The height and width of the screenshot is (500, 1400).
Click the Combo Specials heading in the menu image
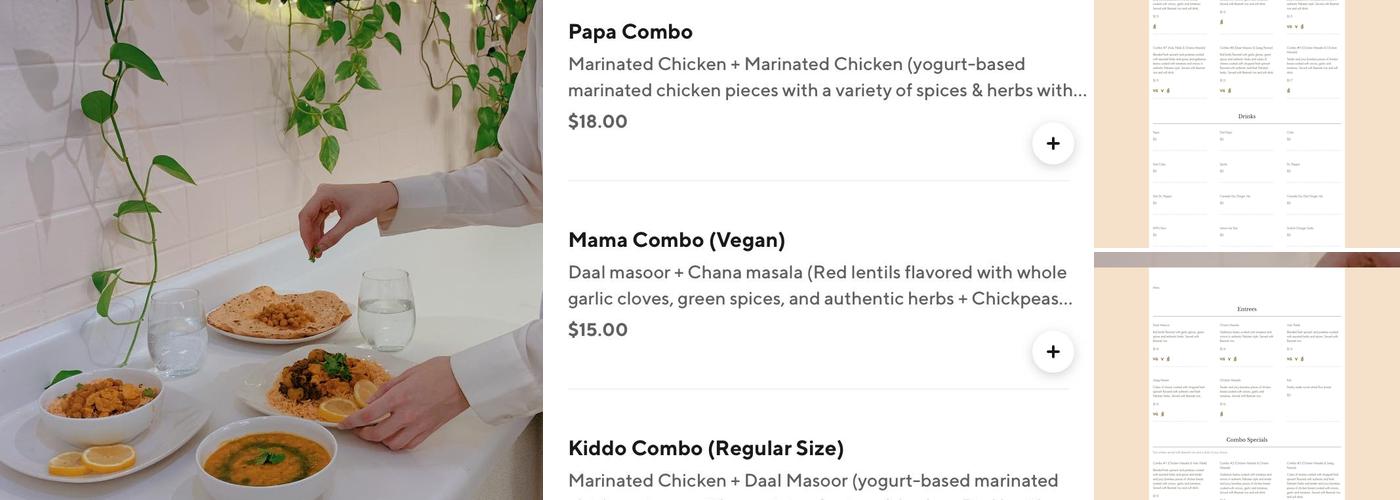click(x=1246, y=439)
